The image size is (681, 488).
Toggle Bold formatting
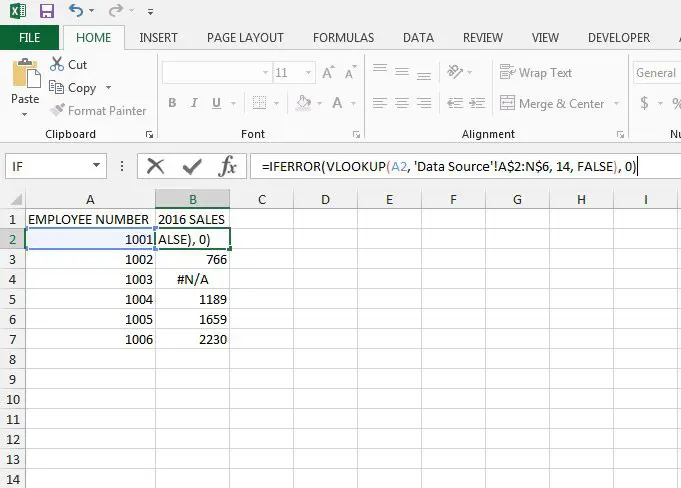(x=172, y=104)
